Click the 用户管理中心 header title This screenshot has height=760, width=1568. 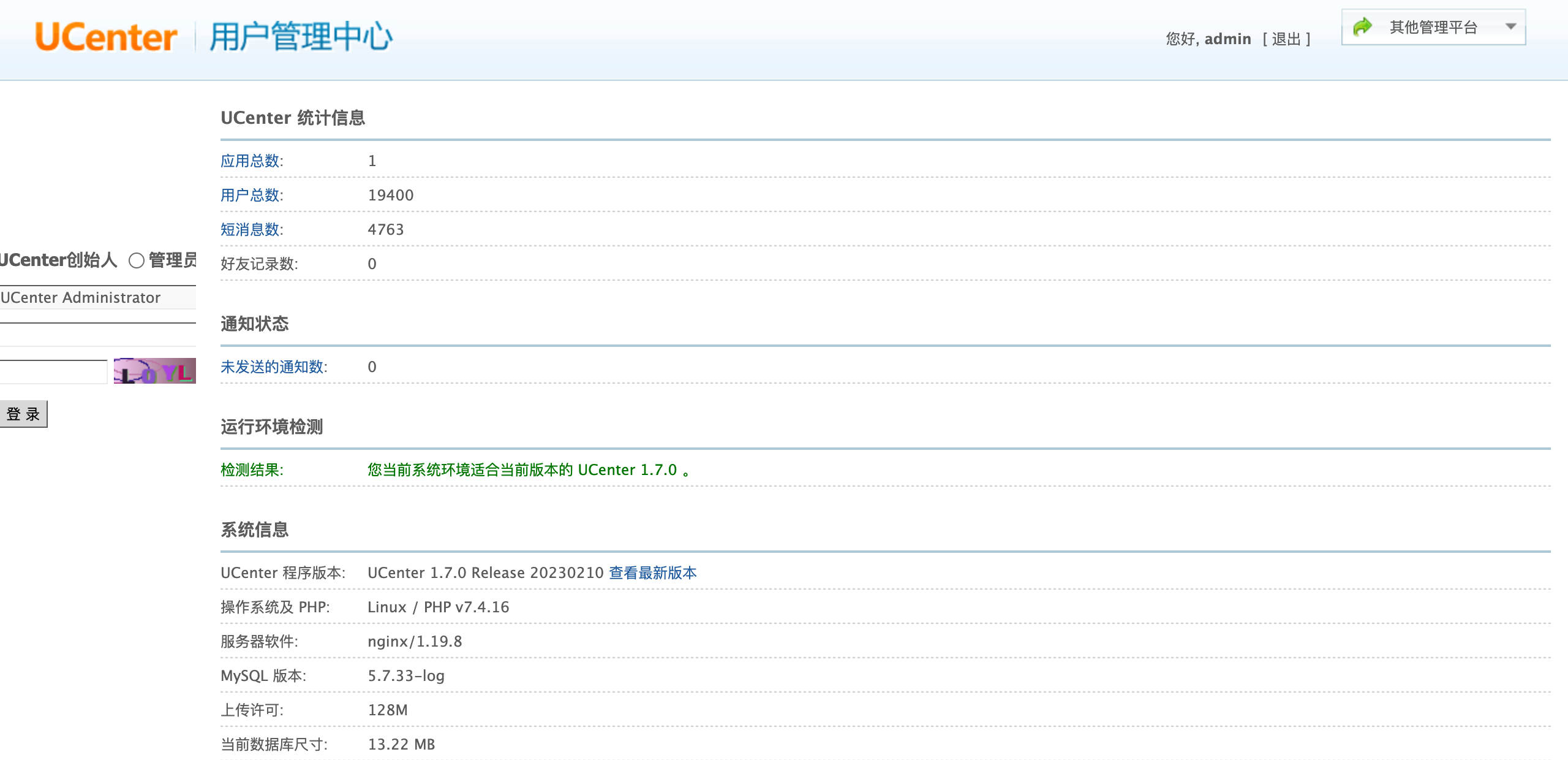click(x=300, y=37)
